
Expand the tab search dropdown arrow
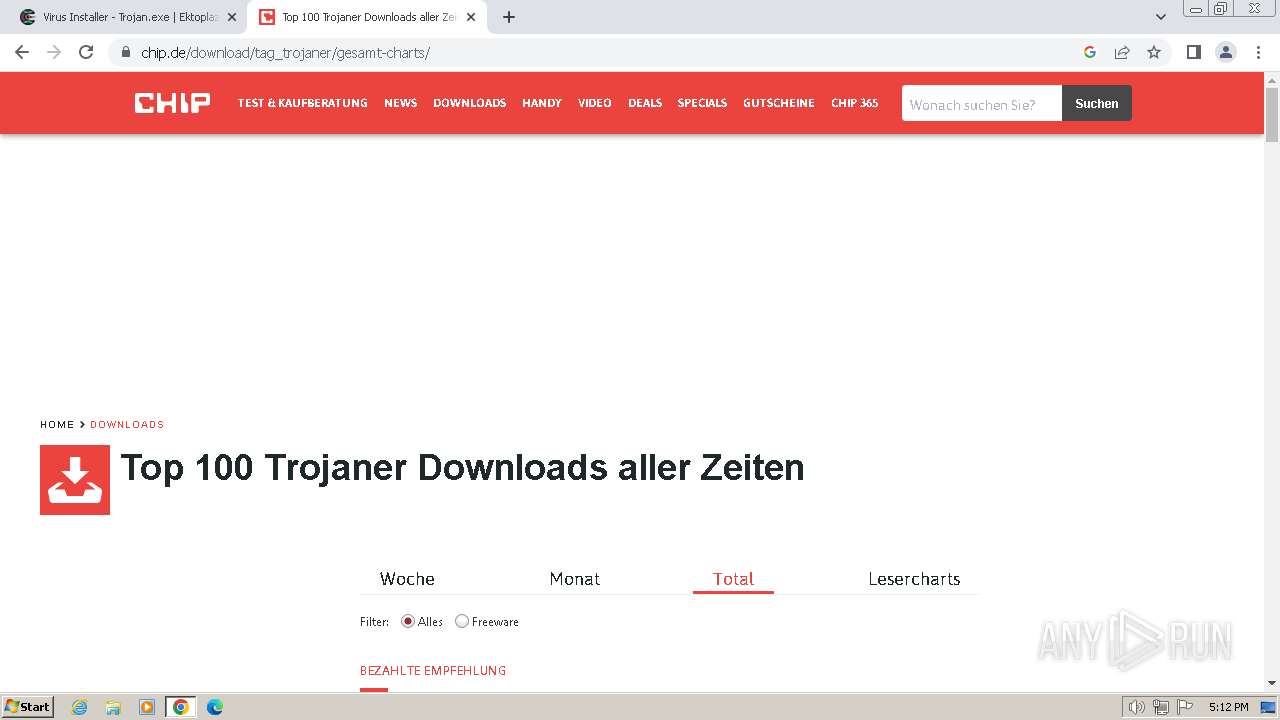click(1161, 17)
